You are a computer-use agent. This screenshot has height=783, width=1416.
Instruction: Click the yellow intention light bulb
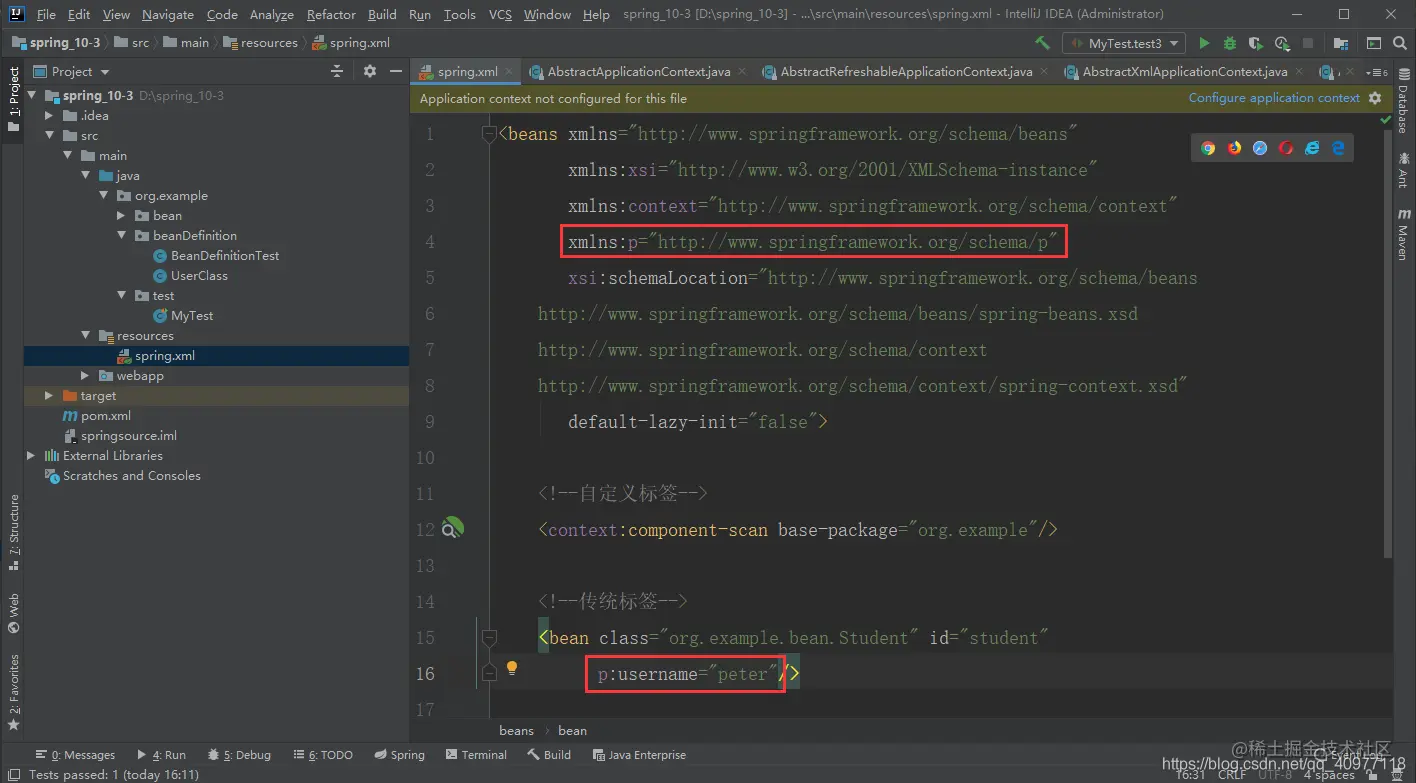[511, 668]
